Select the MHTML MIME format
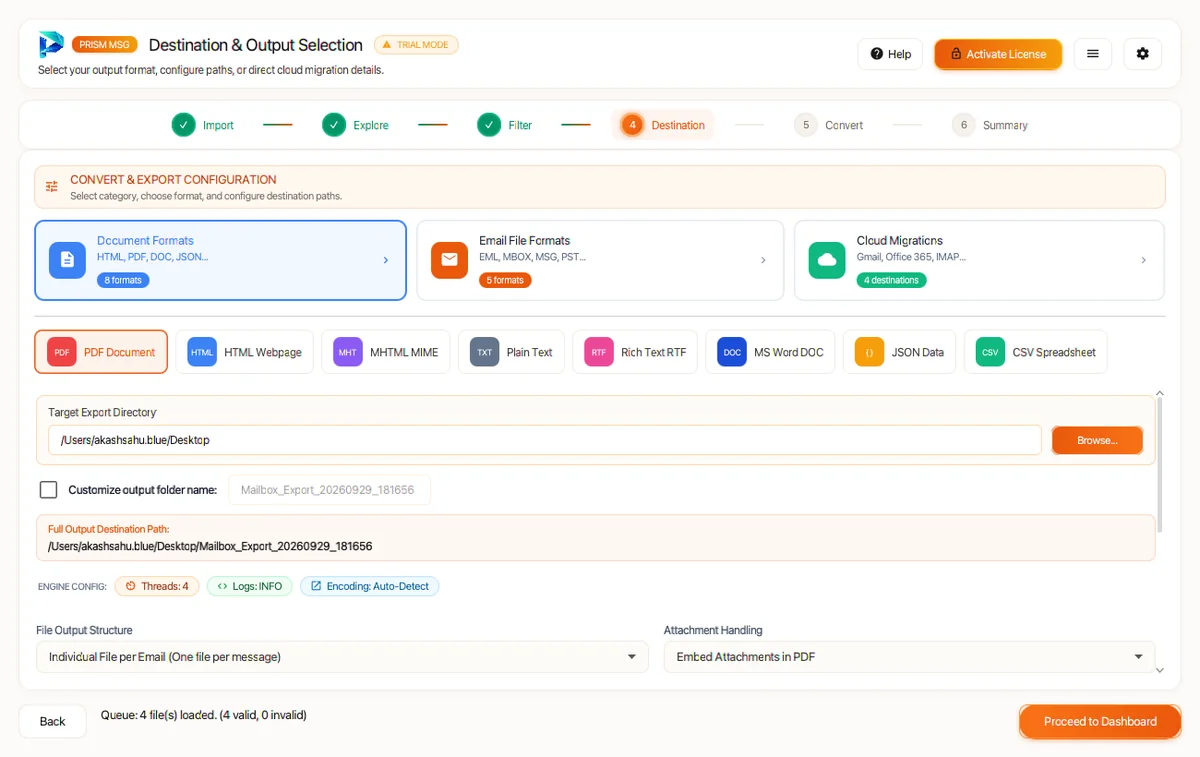This screenshot has height=757, width=1200. [386, 352]
